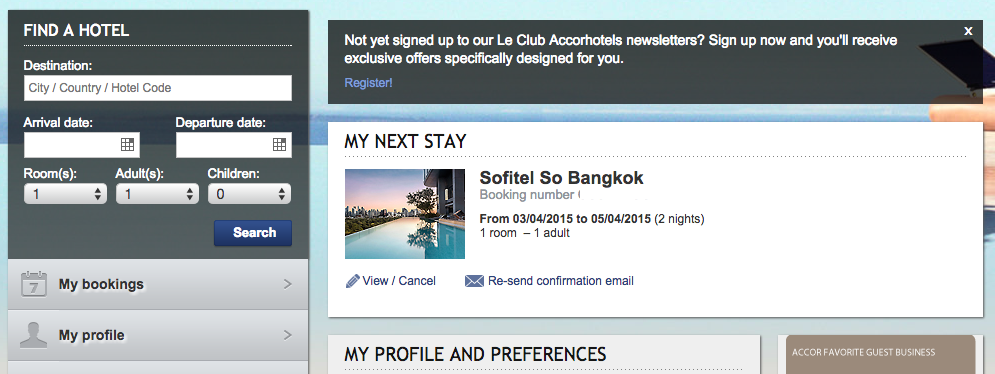995x374 pixels.
Task: Click the Register! link
Action: click(369, 83)
